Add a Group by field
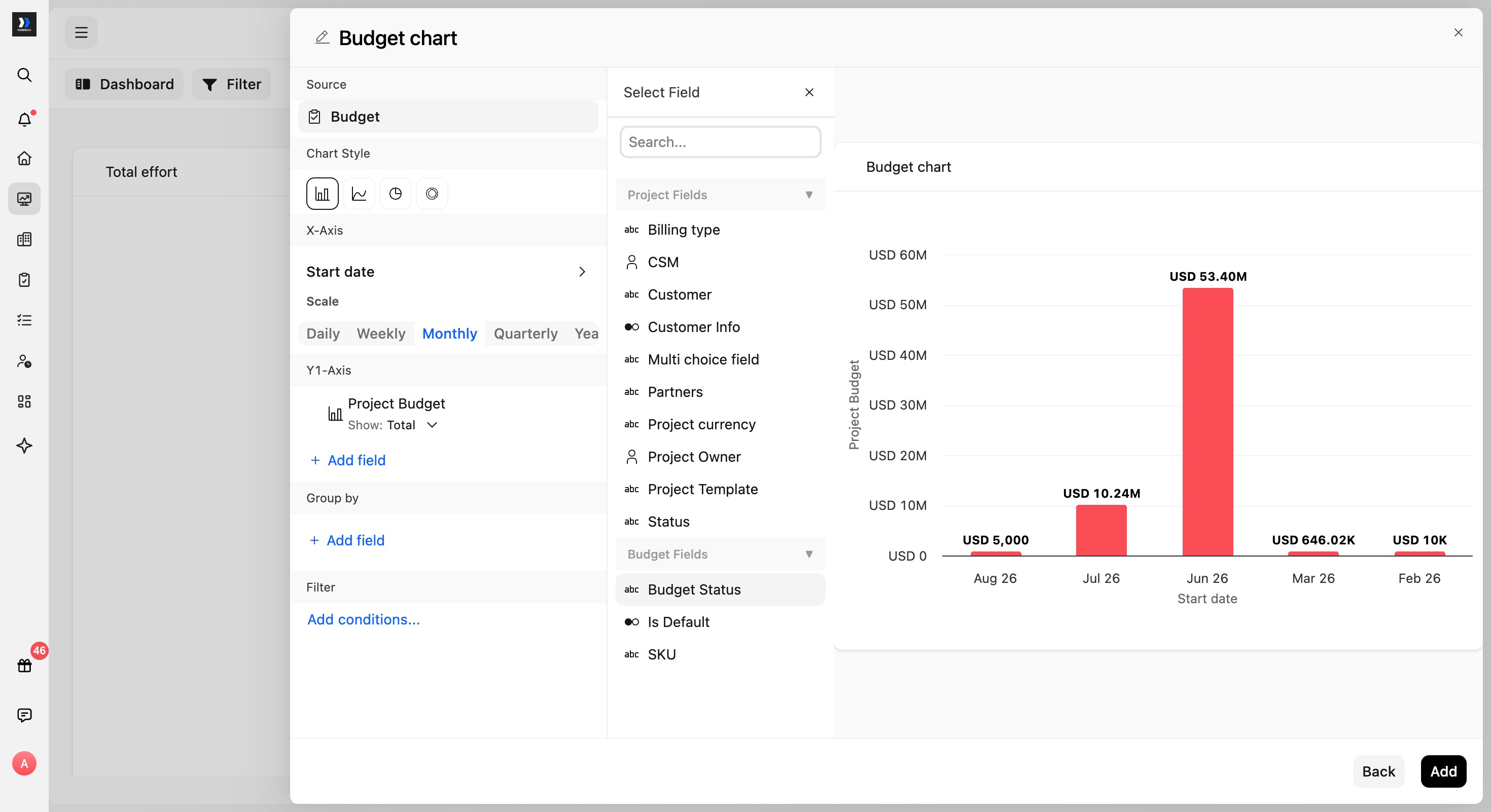Screen dimensions: 1491x812 (347, 540)
